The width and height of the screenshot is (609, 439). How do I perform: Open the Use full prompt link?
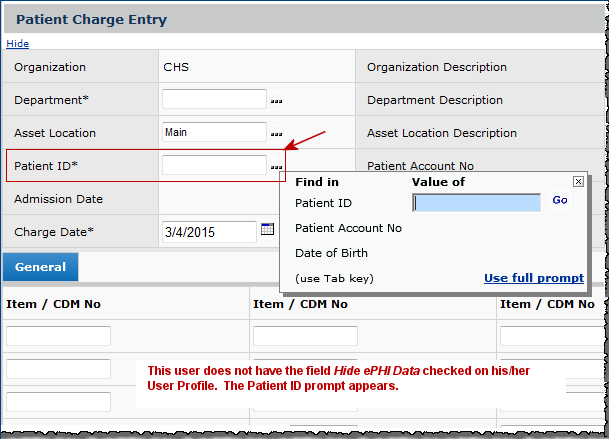[534, 278]
